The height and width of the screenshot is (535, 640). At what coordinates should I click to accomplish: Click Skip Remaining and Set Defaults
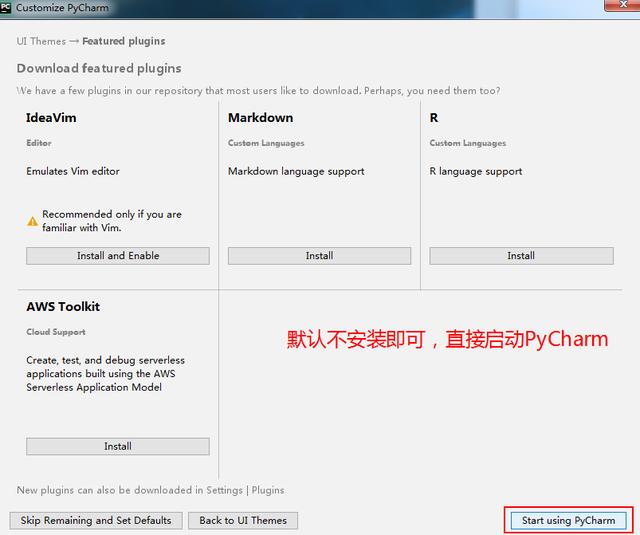(96, 521)
